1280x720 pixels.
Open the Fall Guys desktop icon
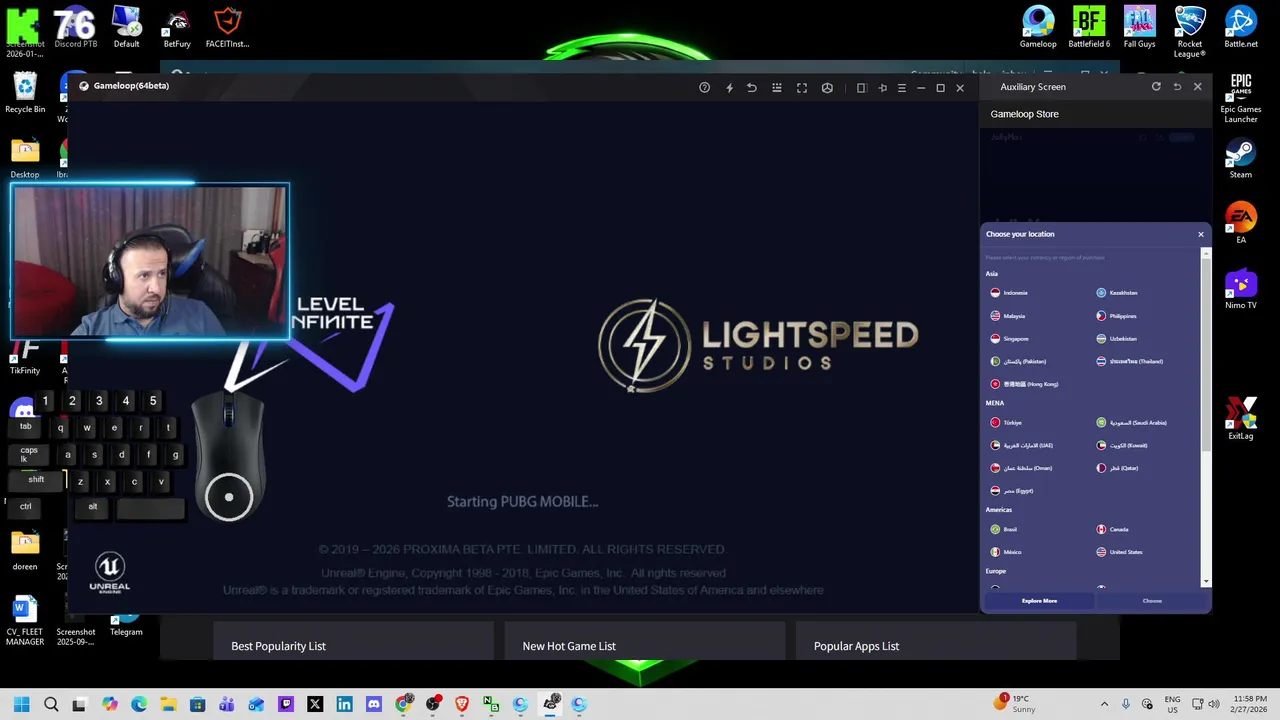click(1139, 27)
